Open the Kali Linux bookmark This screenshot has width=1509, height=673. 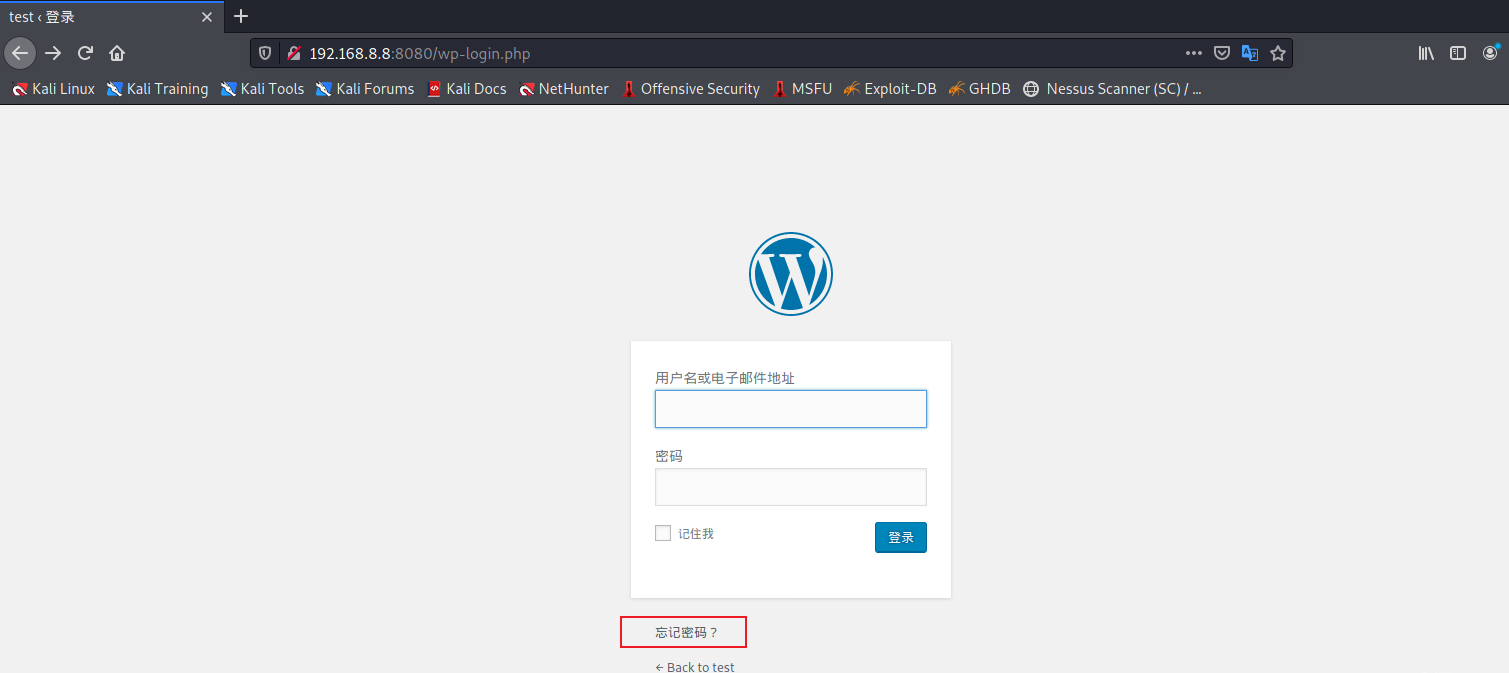(x=53, y=89)
